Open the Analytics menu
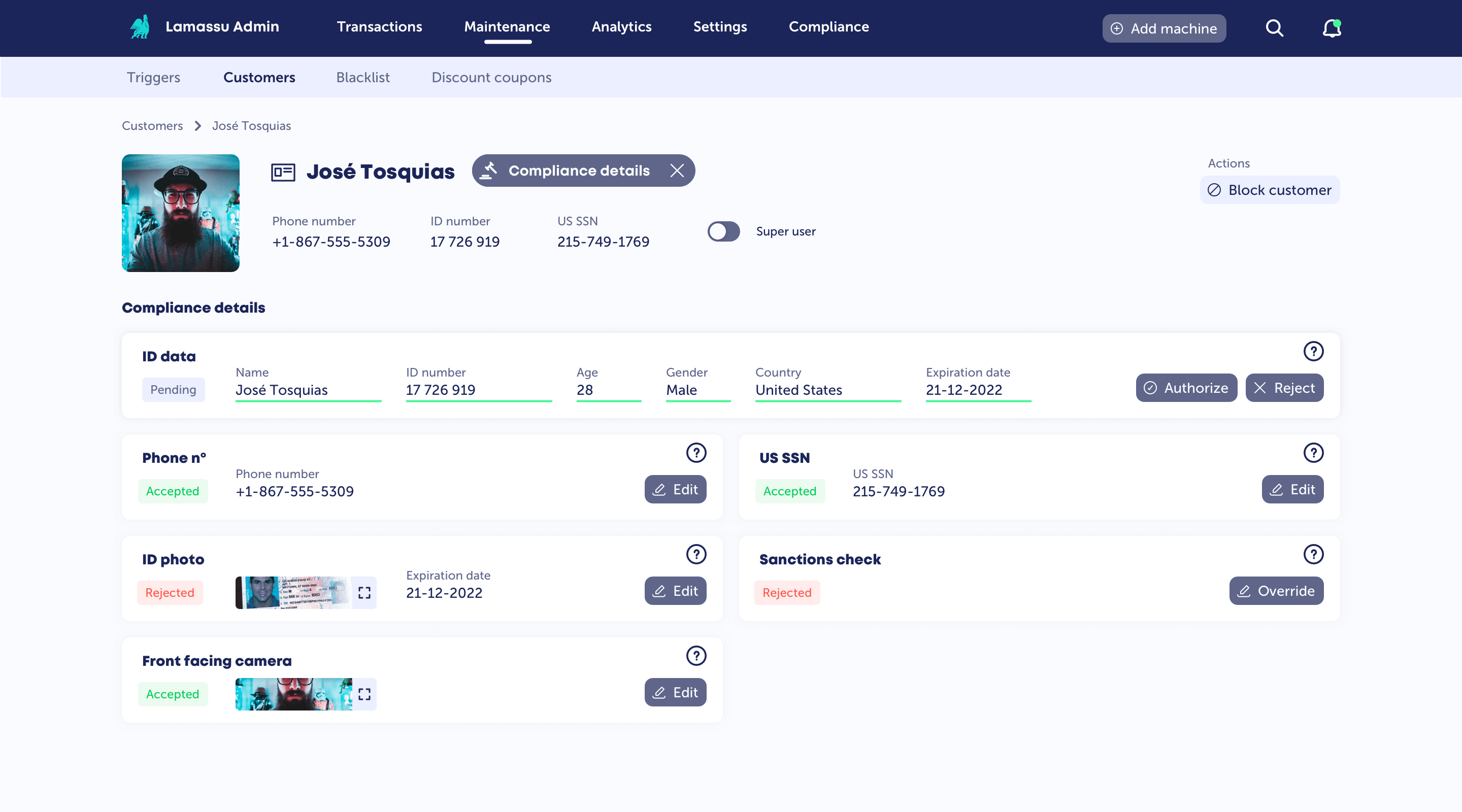 pyautogui.click(x=621, y=27)
